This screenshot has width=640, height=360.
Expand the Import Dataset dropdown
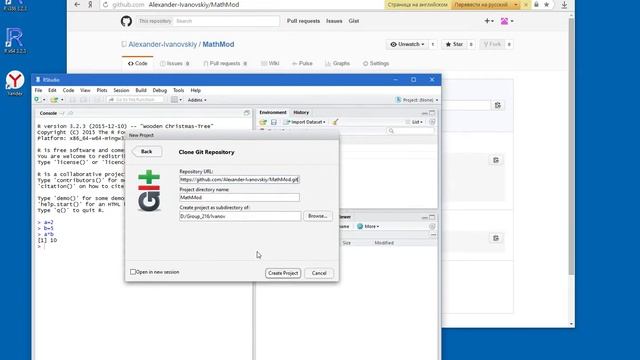pos(304,122)
